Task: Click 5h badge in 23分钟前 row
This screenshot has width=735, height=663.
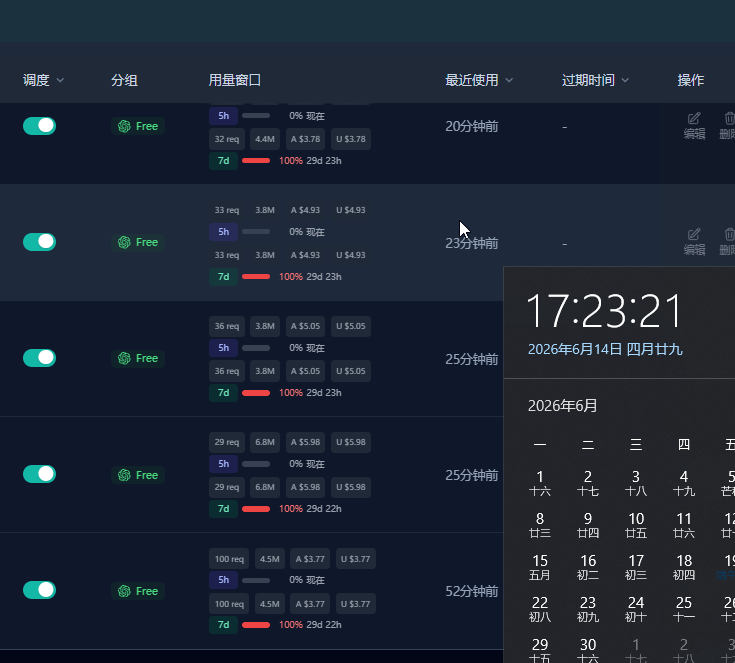Action: [224, 232]
